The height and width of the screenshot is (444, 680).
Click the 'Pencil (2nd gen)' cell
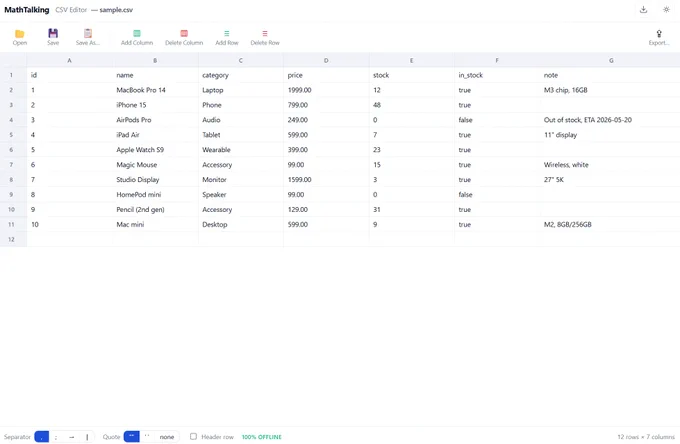click(x=155, y=210)
